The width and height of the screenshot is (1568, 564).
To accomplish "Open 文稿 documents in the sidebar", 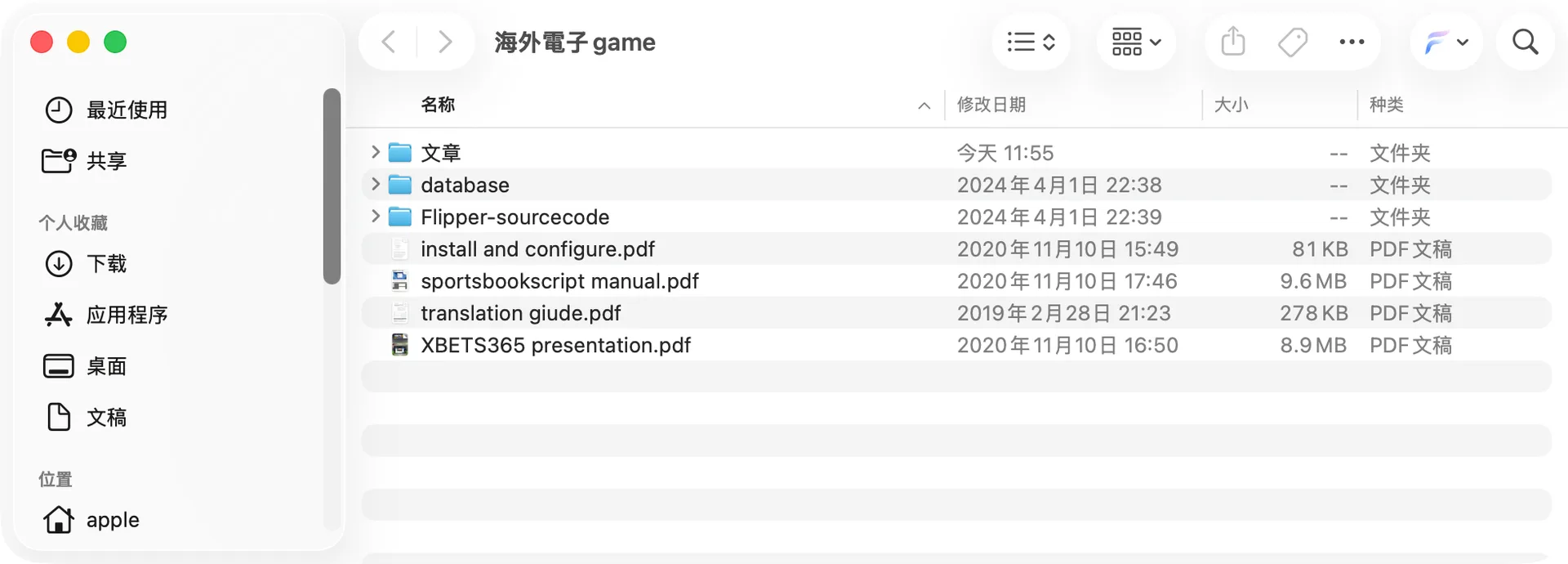I will [86, 417].
